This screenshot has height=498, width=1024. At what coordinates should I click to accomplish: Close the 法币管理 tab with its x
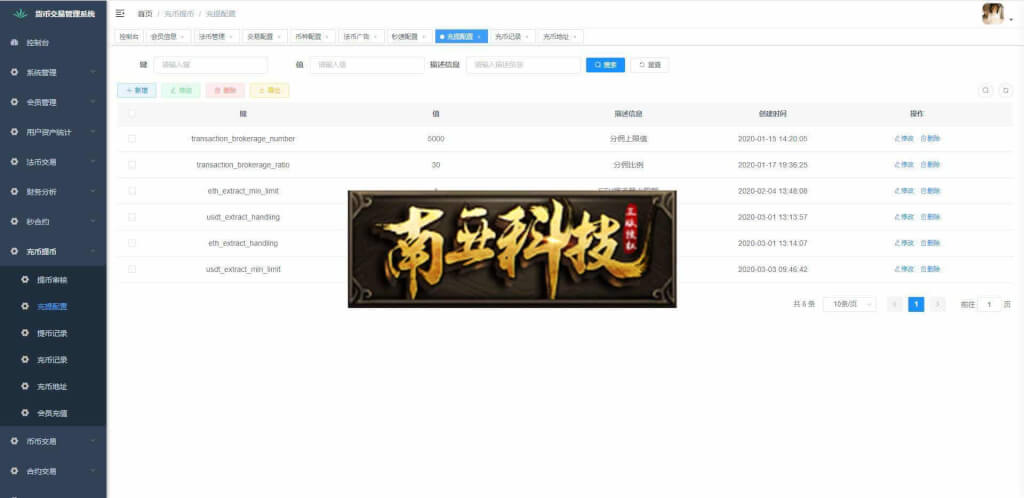point(231,37)
